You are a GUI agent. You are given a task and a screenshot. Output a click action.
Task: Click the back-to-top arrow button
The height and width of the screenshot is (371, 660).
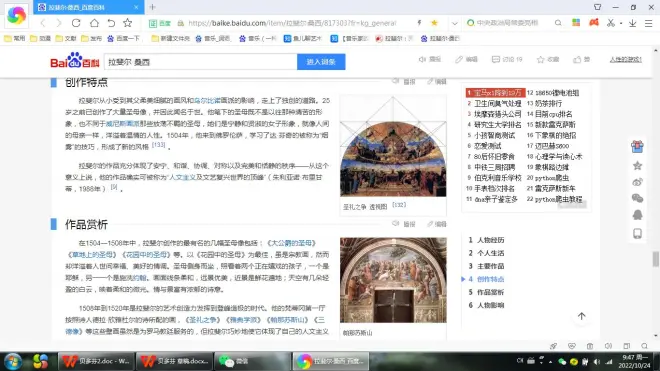tap(581, 316)
